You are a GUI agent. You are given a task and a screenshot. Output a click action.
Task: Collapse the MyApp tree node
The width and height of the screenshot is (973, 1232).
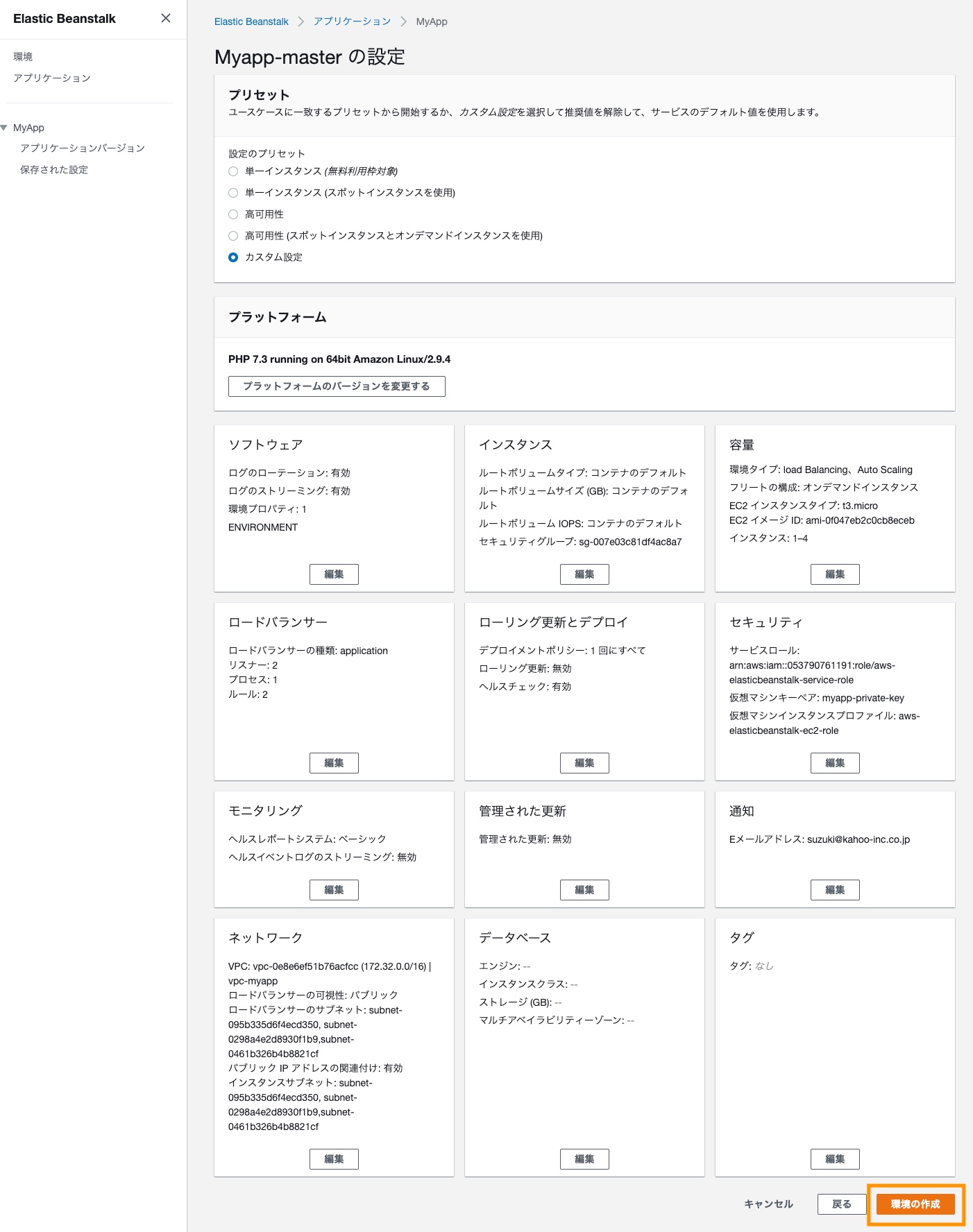4,128
